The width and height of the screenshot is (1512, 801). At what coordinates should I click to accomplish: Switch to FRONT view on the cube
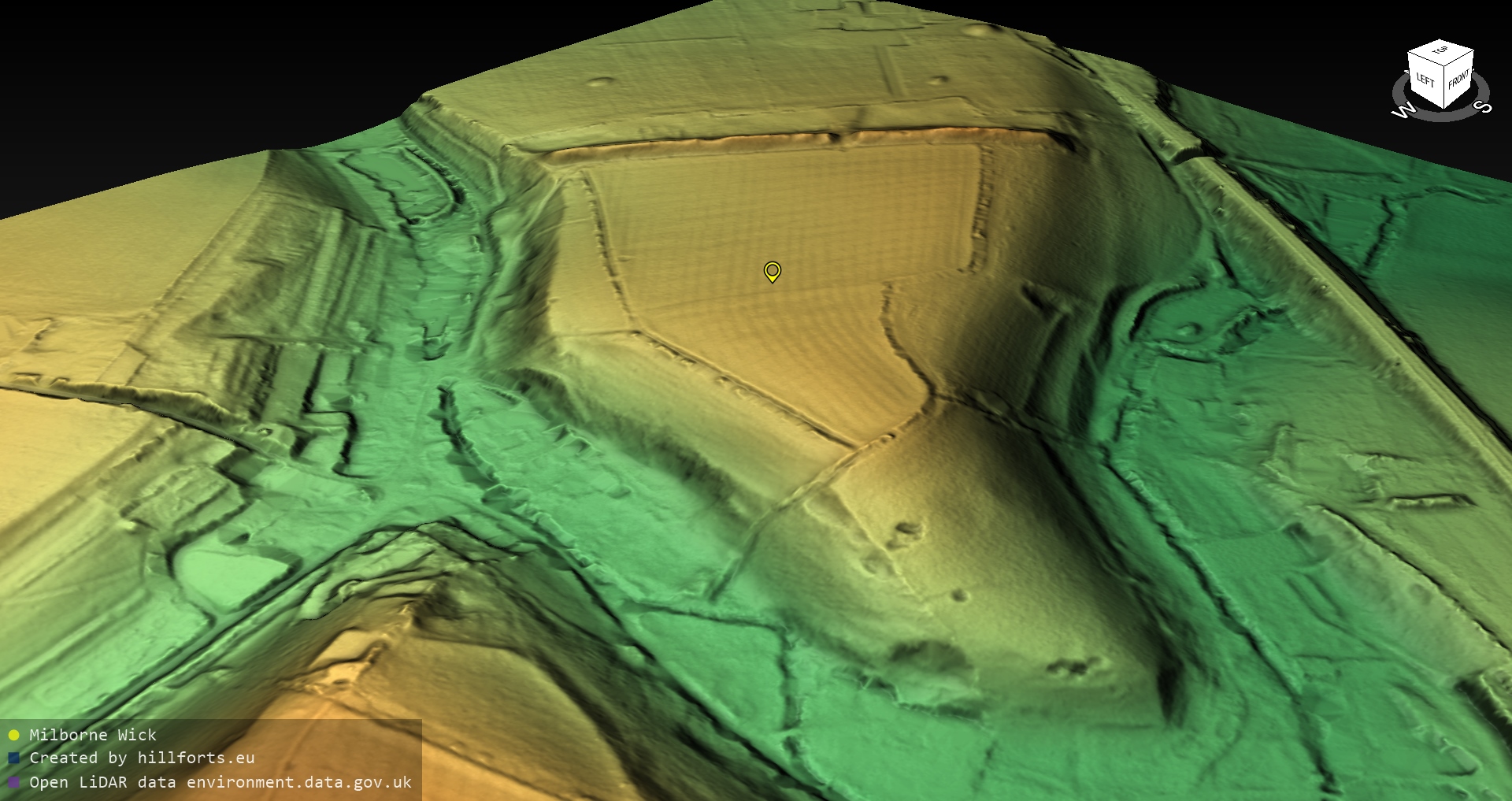coord(1458,79)
